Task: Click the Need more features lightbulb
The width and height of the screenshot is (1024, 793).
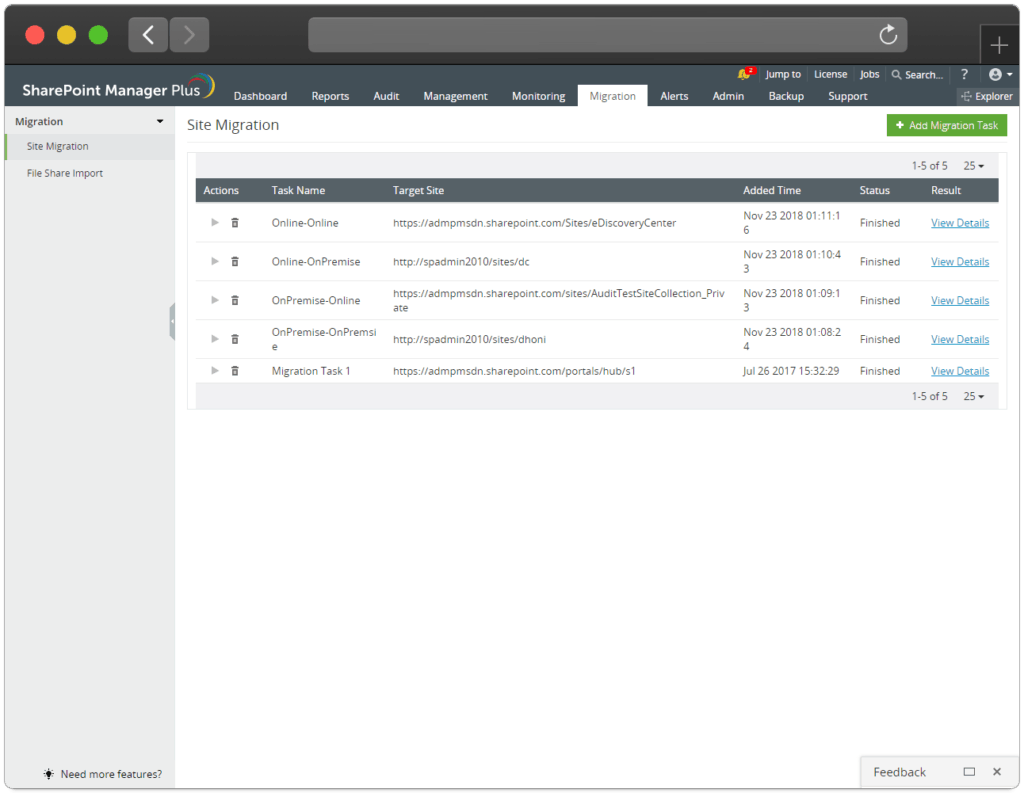Action: pyautogui.click(x=48, y=774)
